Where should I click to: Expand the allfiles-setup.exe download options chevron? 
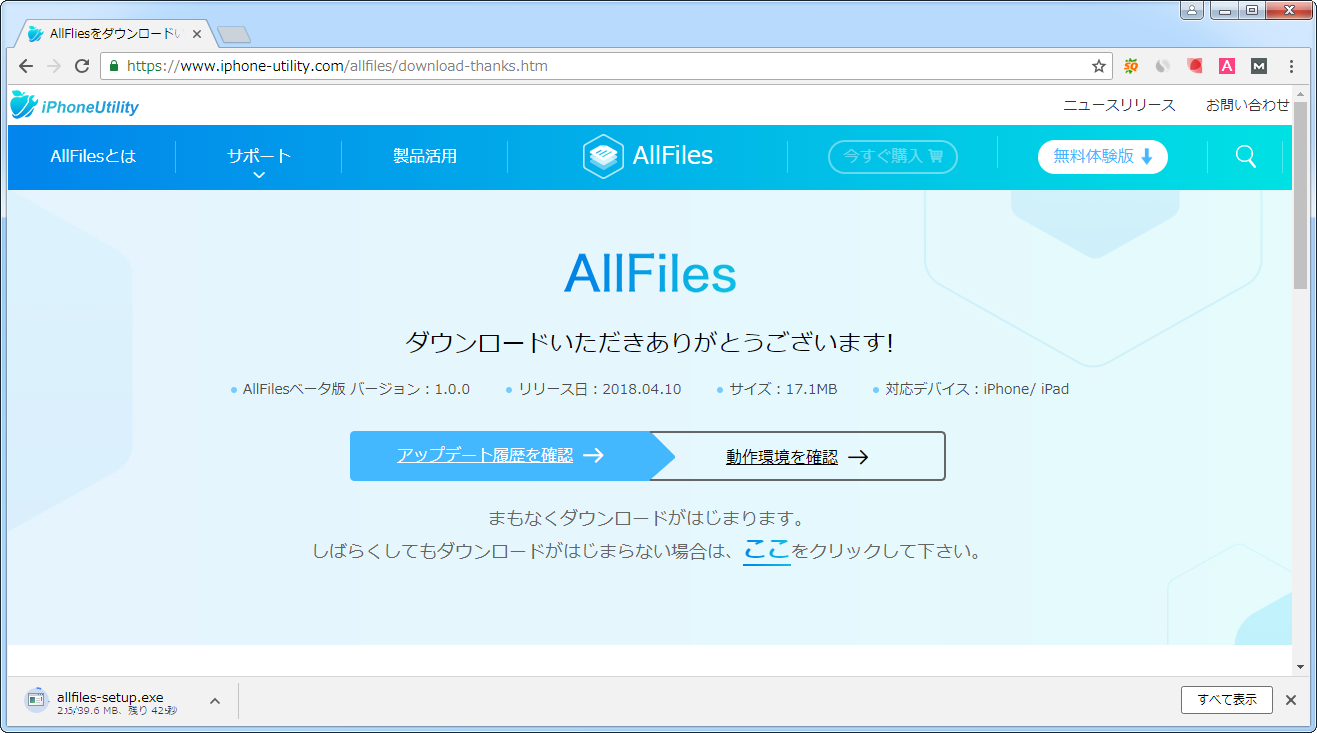click(214, 700)
